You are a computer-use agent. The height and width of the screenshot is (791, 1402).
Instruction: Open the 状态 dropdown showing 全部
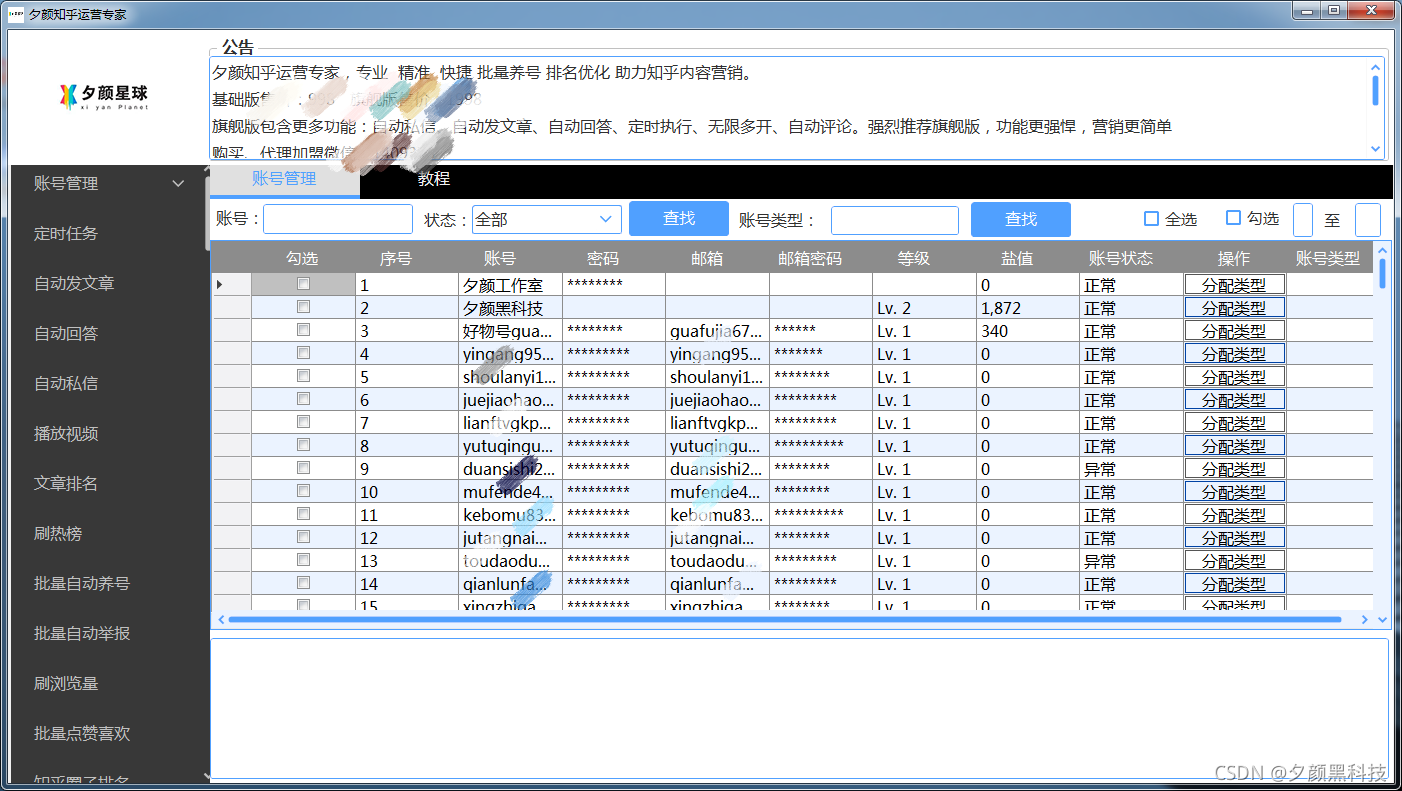pos(546,219)
